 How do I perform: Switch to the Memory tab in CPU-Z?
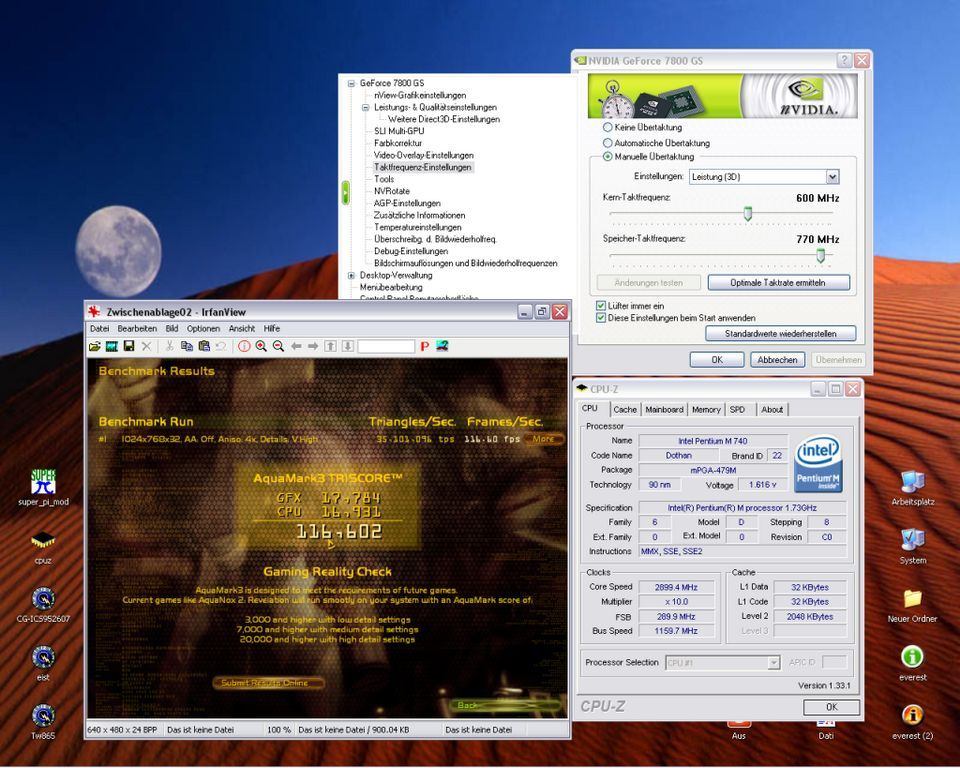pyautogui.click(x=706, y=410)
